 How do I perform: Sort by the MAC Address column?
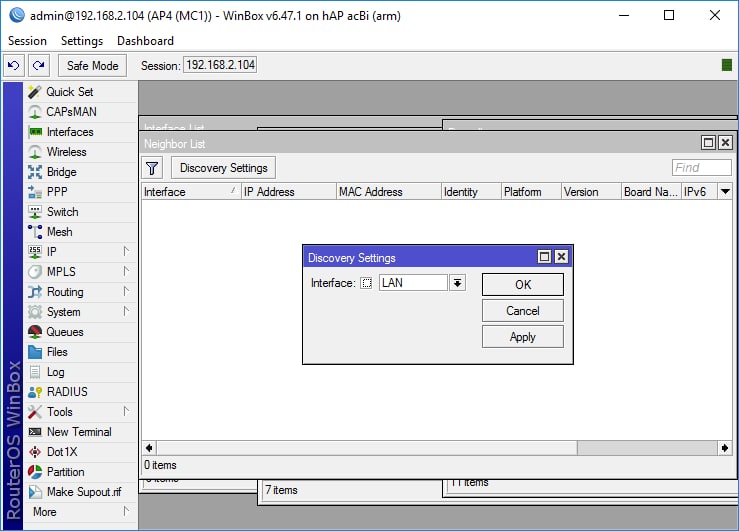point(389,192)
